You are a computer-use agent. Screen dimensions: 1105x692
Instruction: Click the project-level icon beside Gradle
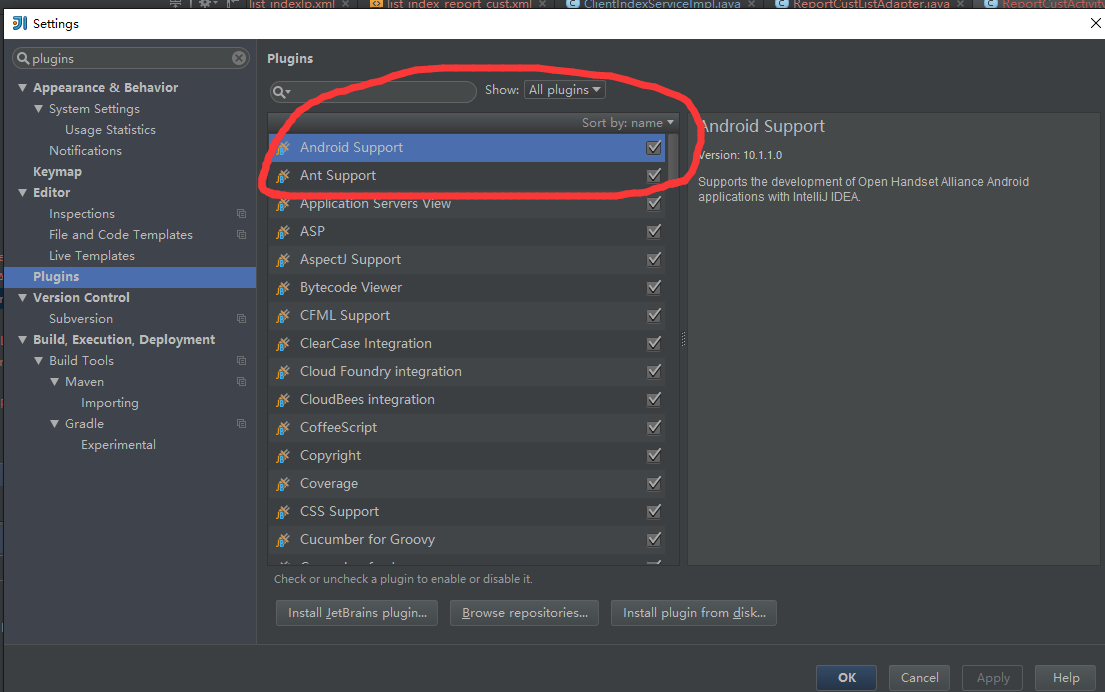click(242, 424)
